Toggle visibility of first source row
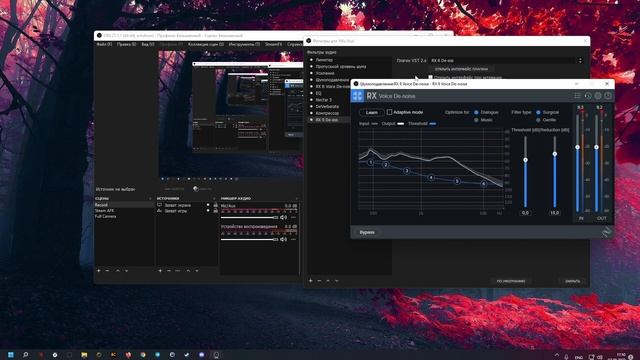The width and height of the screenshot is (640, 360). [x=208, y=205]
